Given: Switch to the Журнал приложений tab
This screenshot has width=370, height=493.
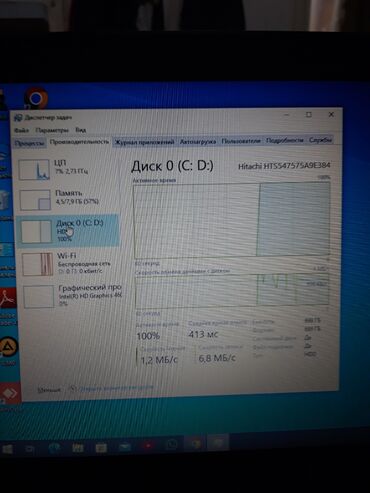Looking at the screenshot, I should coord(144,142).
